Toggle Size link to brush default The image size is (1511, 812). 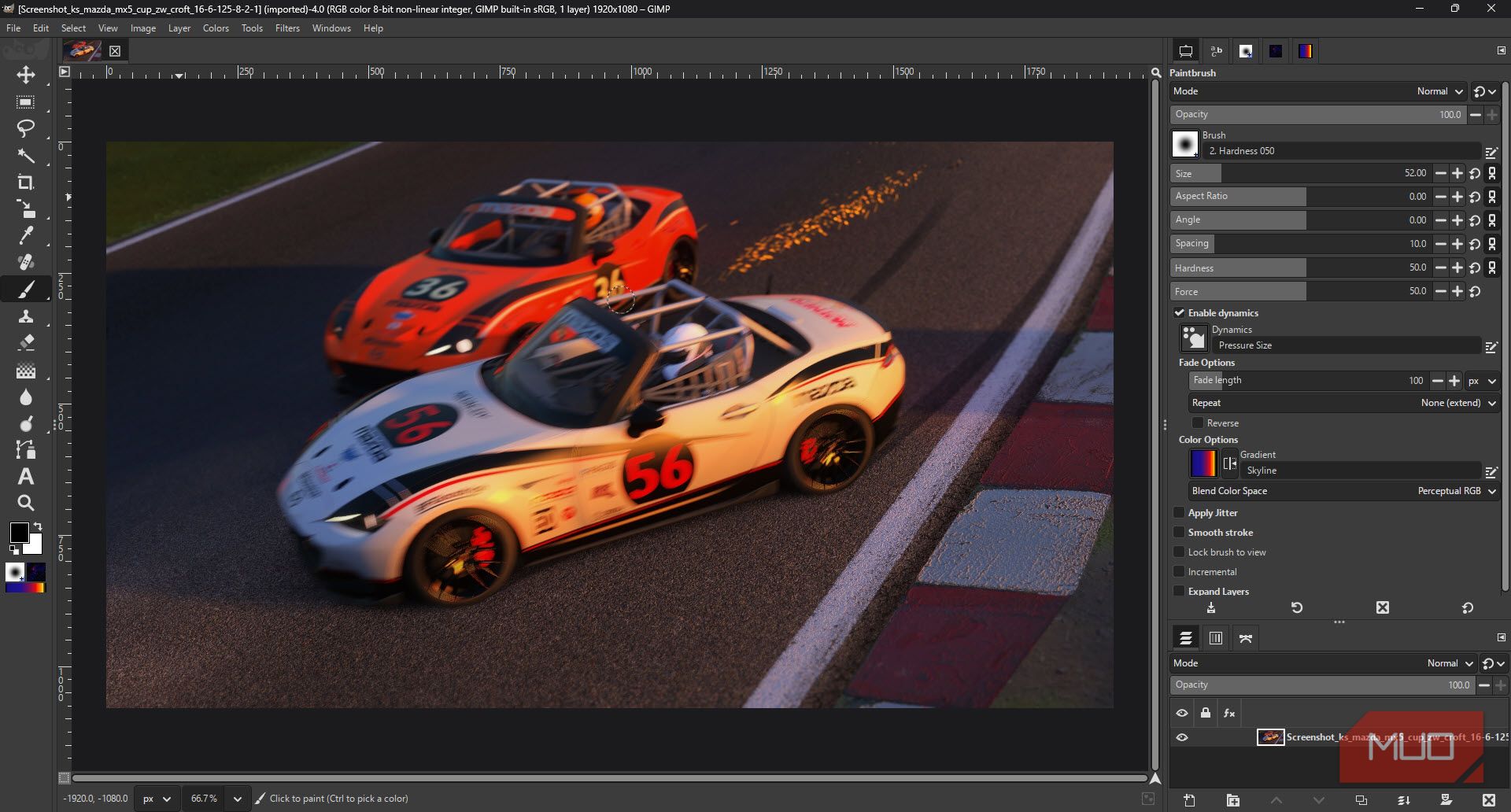(x=1492, y=173)
